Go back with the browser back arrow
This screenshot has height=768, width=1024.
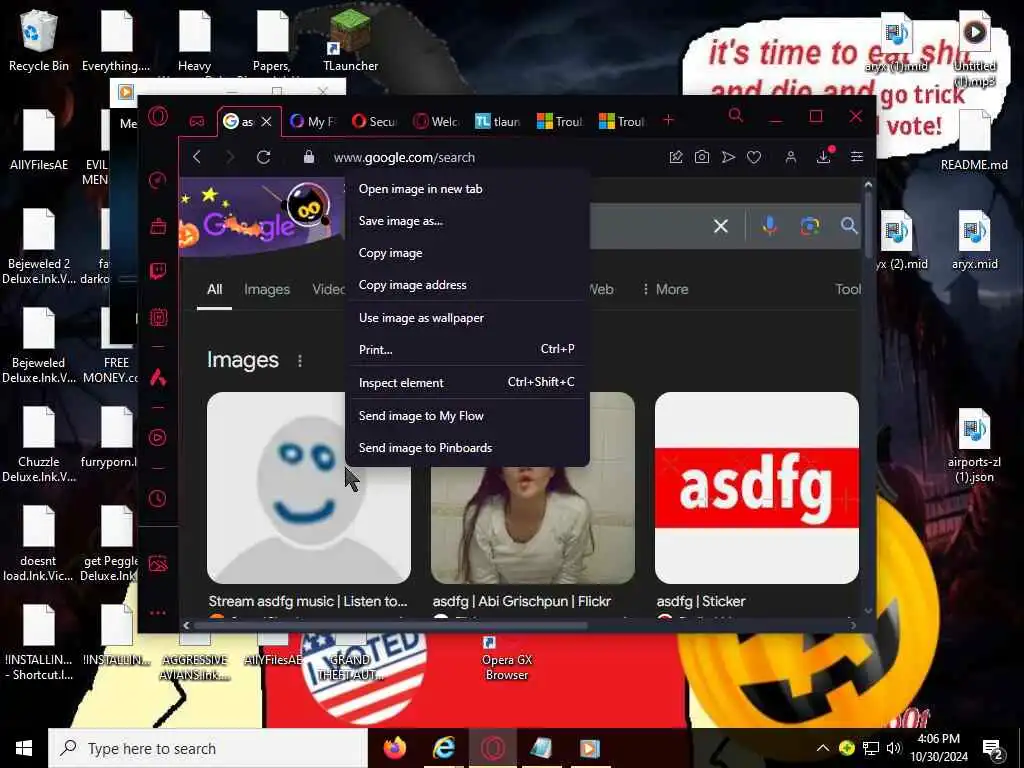pos(197,157)
